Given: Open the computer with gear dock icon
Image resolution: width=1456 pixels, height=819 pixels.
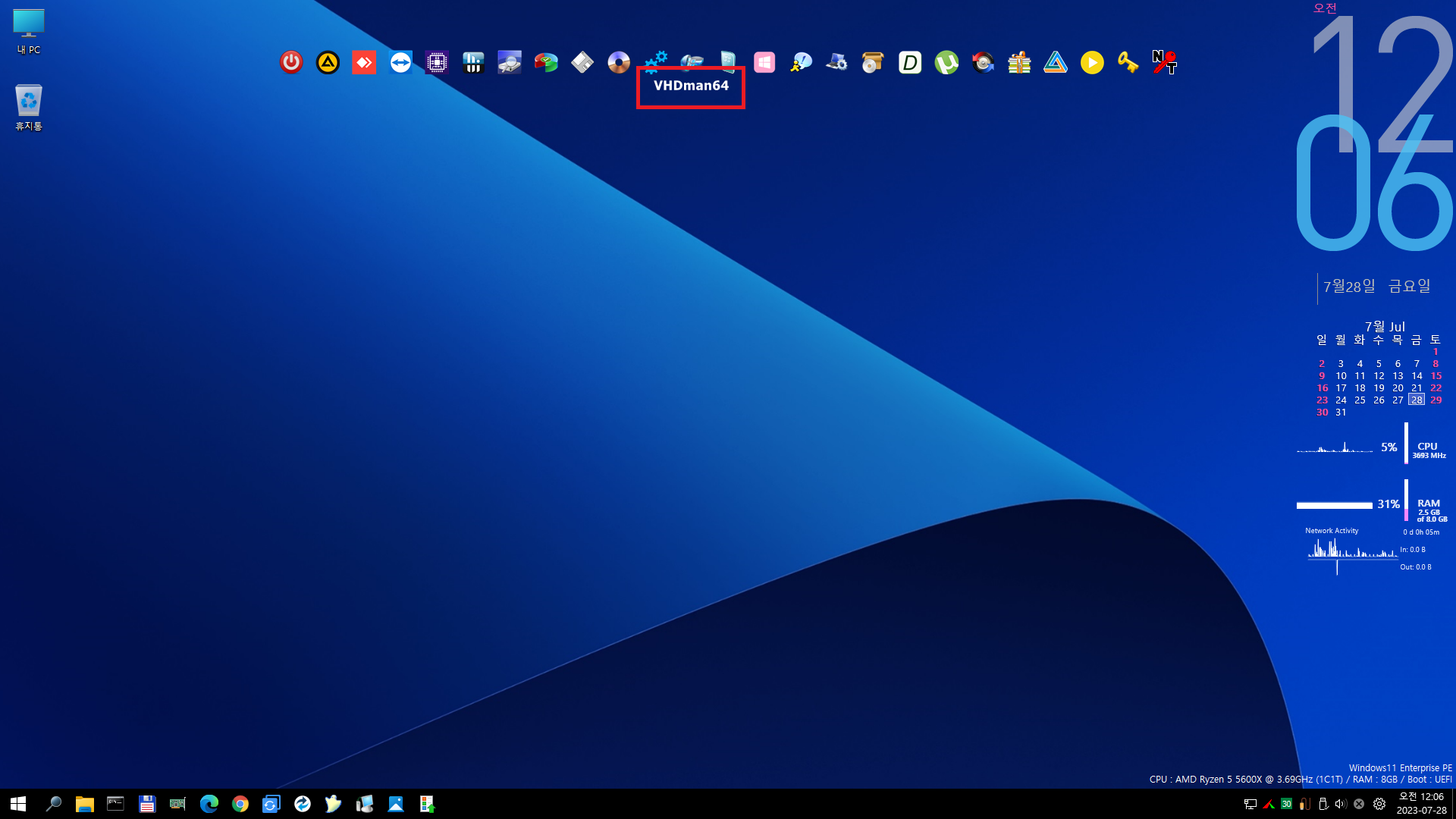Looking at the screenshot, I should coord(837,62).
